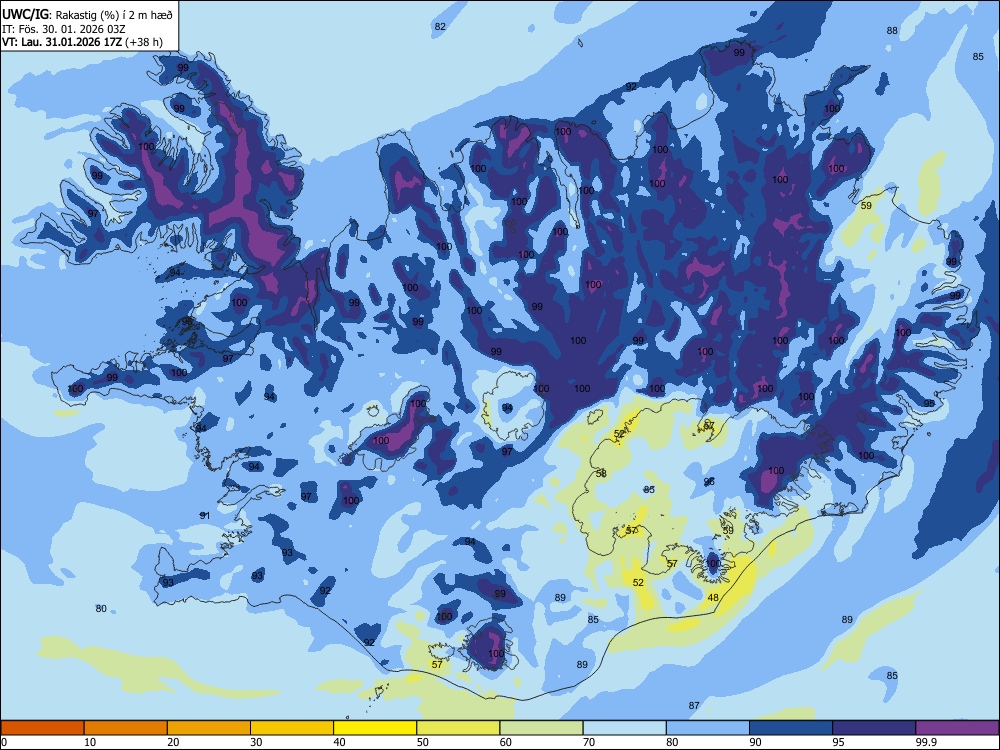This screenshot has height=750, width=1000.
Task: Click the legend tick label '95'
Action: pos(839,742)
